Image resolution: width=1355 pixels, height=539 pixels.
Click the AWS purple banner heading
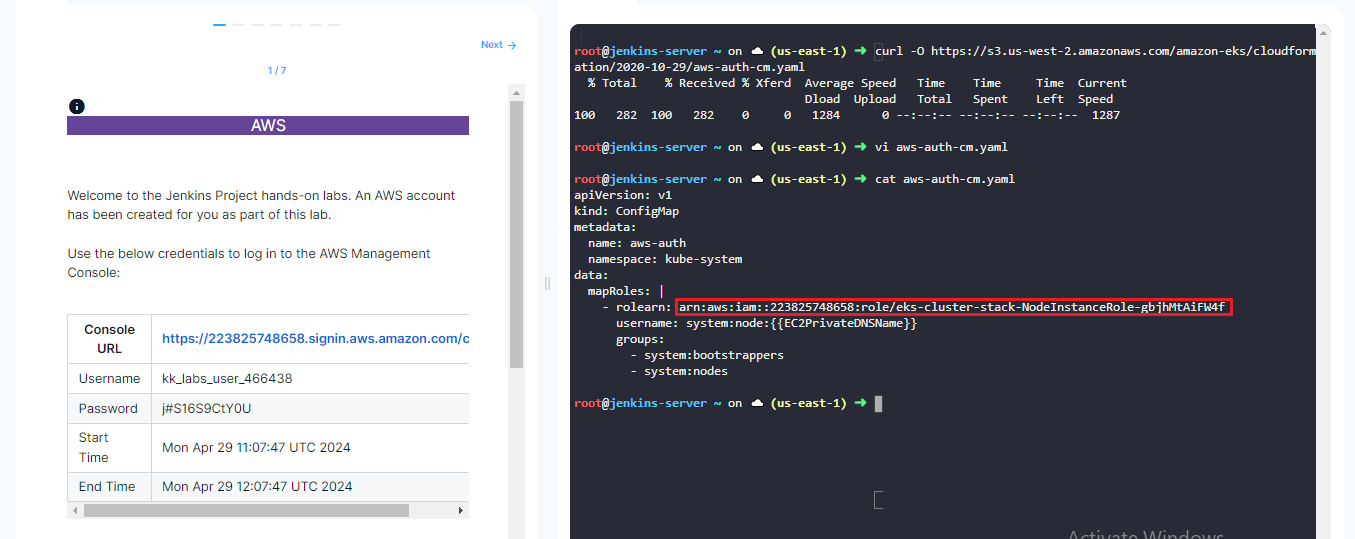268,126
